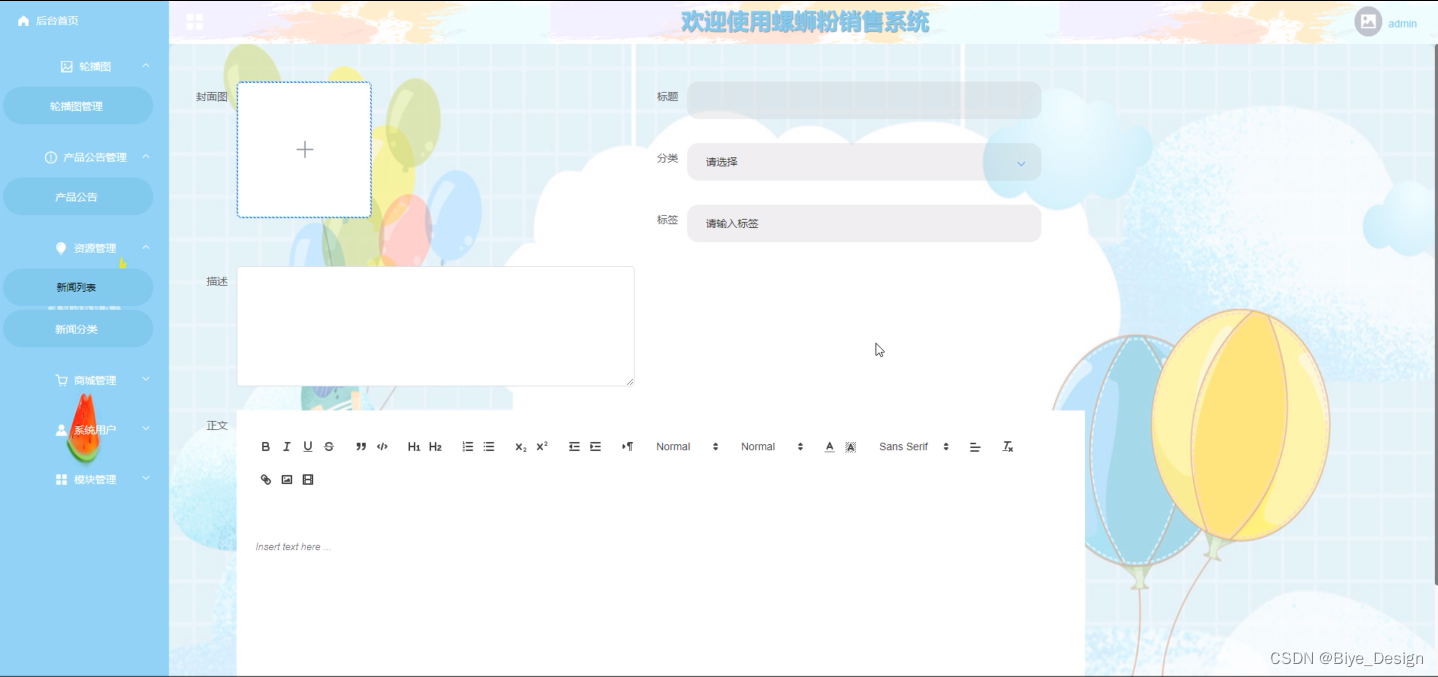Insert an image into the editor
Screen dimensions: 1438x677
click(x=286, y=480)
